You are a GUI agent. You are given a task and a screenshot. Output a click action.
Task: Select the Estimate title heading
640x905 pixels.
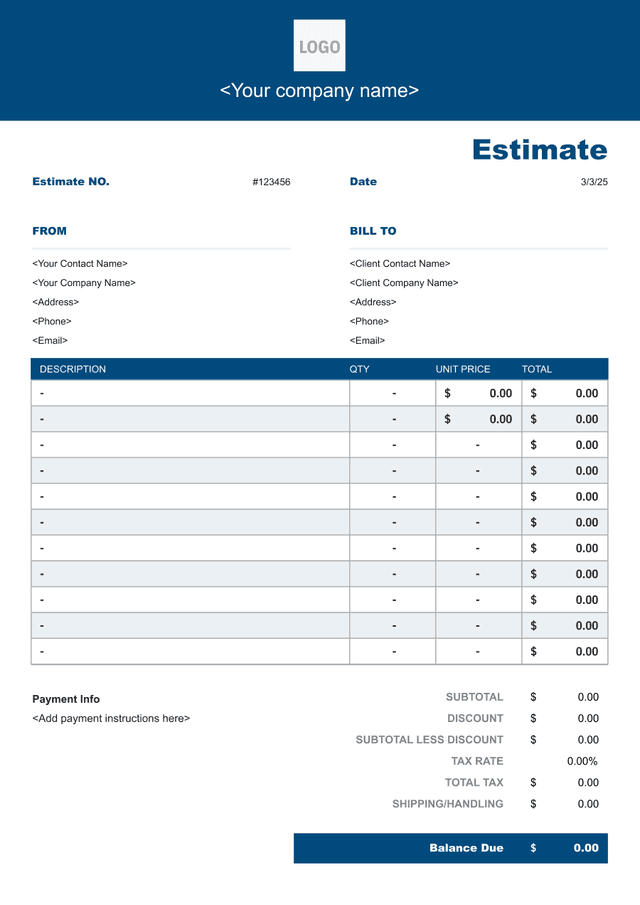pos(540,150)
